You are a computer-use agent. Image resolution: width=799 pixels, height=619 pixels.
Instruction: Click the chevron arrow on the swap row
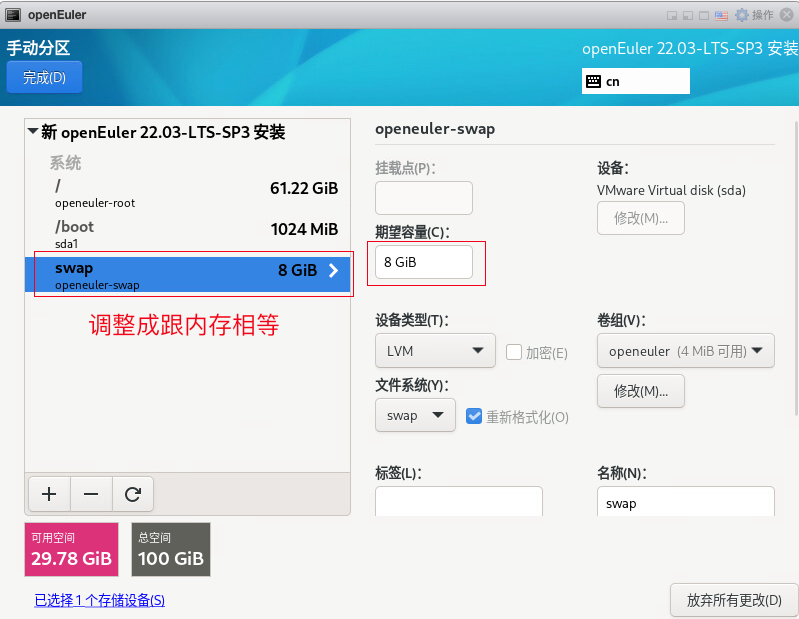333,270
